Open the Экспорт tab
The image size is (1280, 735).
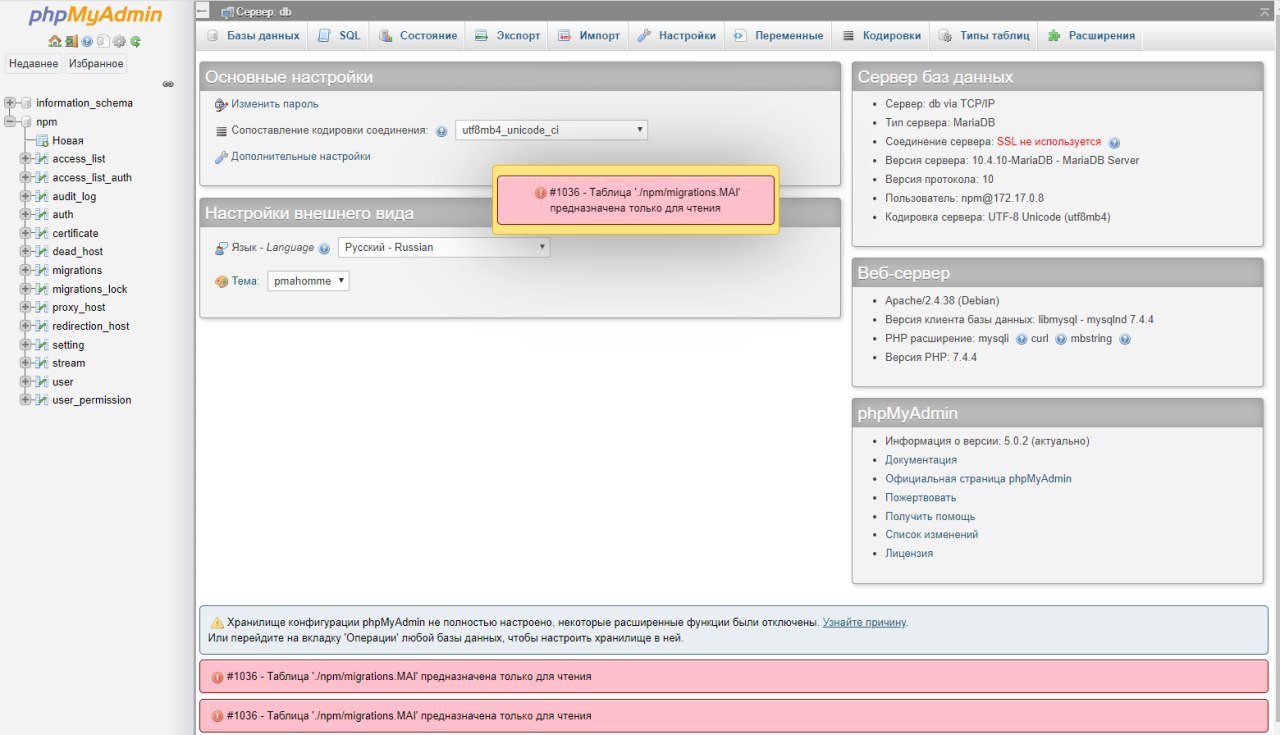pyautogui.click(x=507, y=36)
